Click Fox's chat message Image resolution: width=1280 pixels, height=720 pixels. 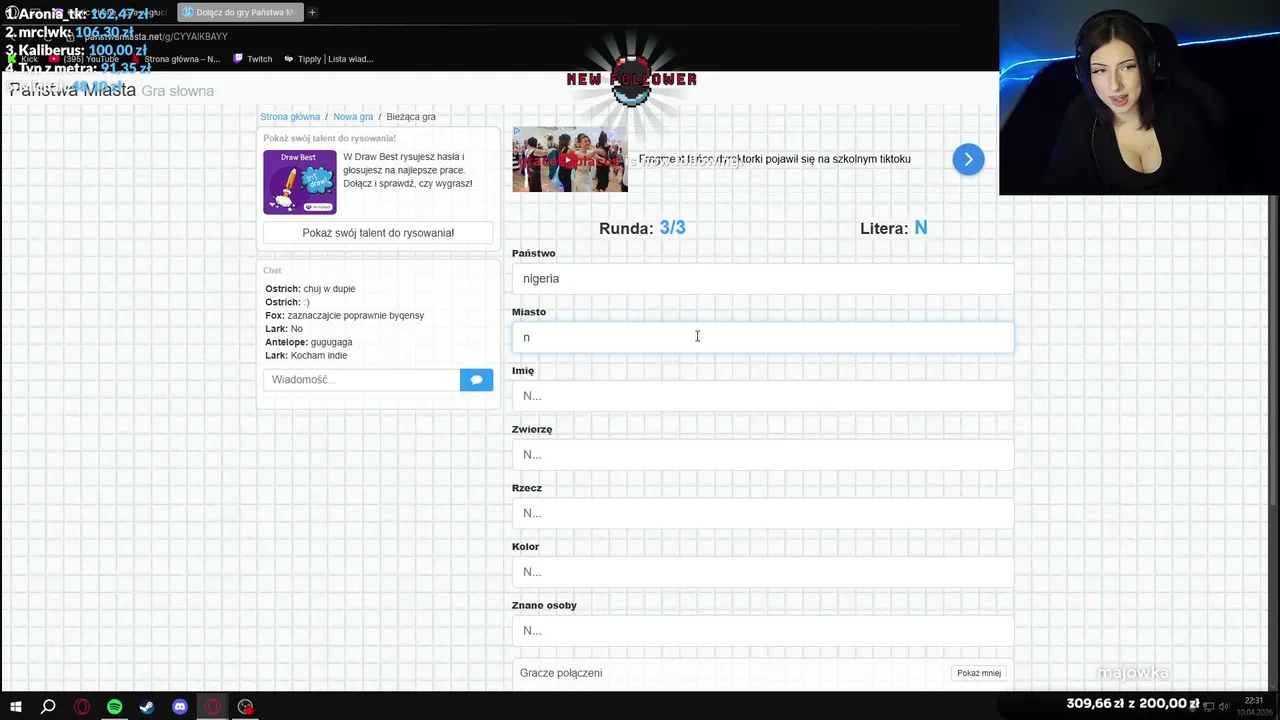click(344, 315)
